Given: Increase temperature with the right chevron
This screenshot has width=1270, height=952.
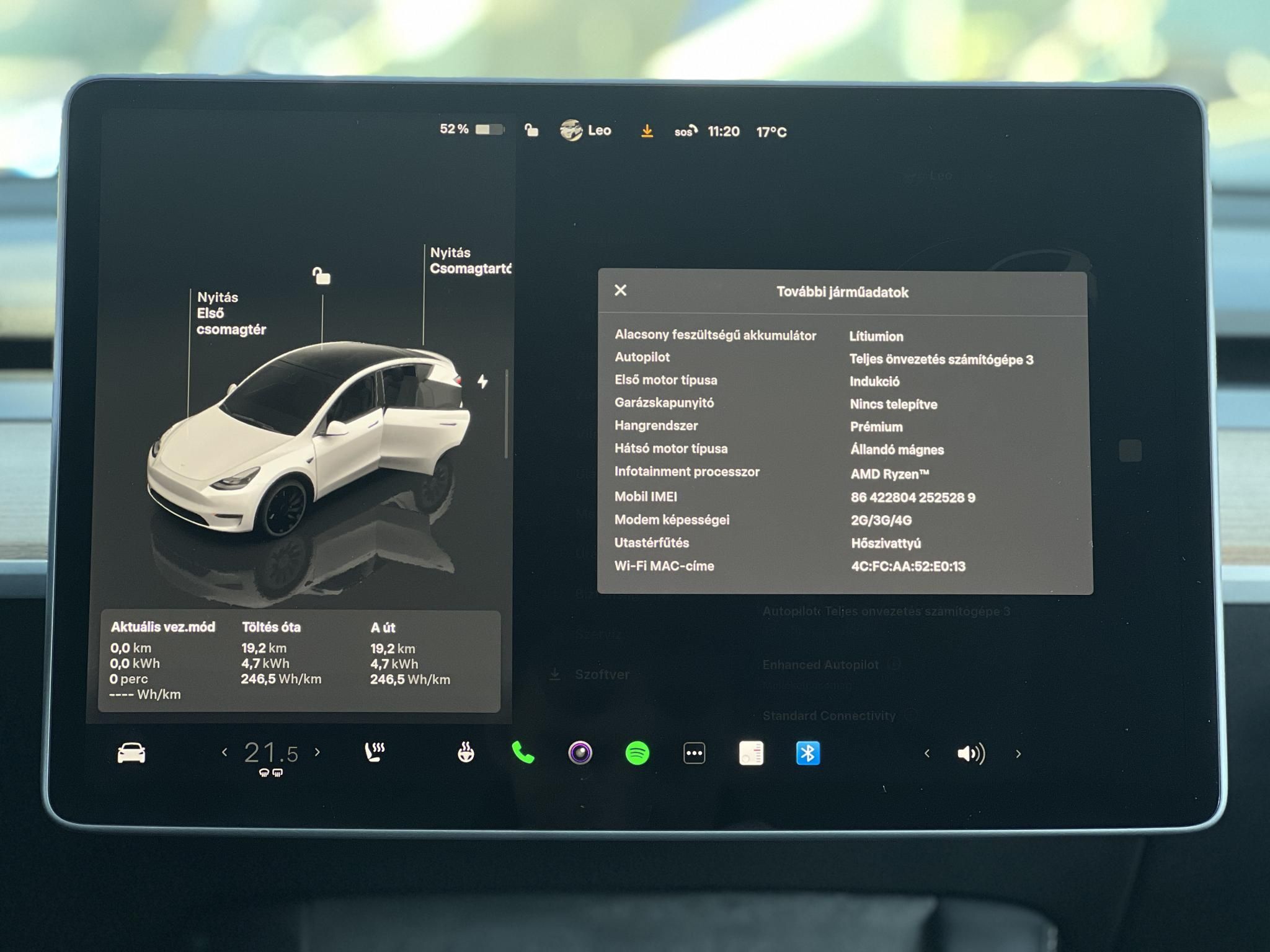Looking at the screenshot, I should tap(317, 752).
